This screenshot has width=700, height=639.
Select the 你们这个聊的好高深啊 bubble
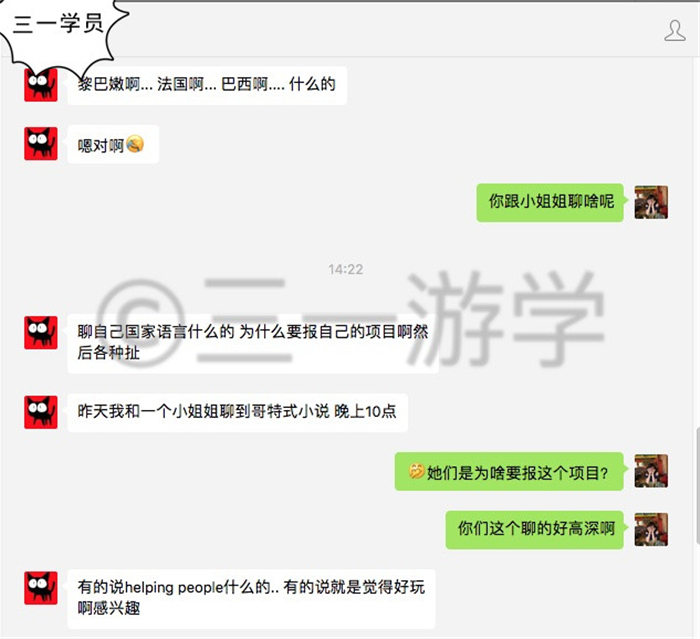pos(535,530)
